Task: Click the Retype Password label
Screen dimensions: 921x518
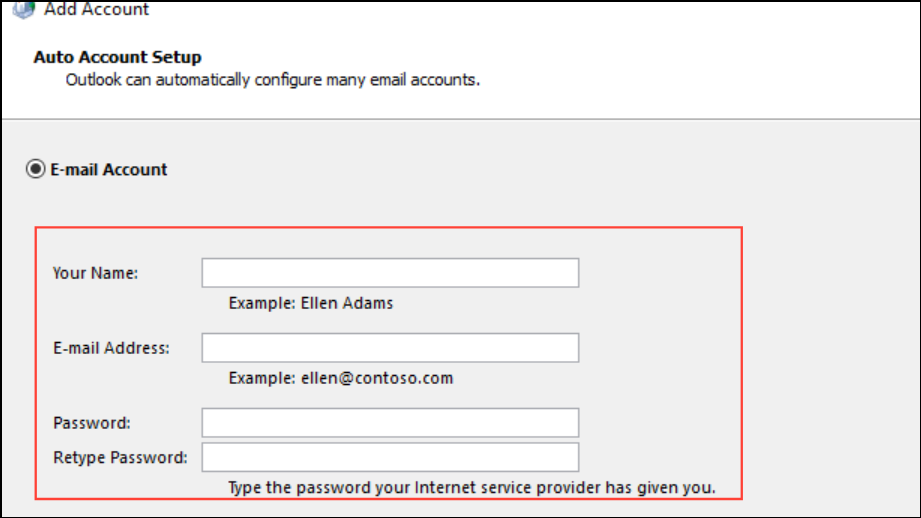Action: tap(120, 457)
